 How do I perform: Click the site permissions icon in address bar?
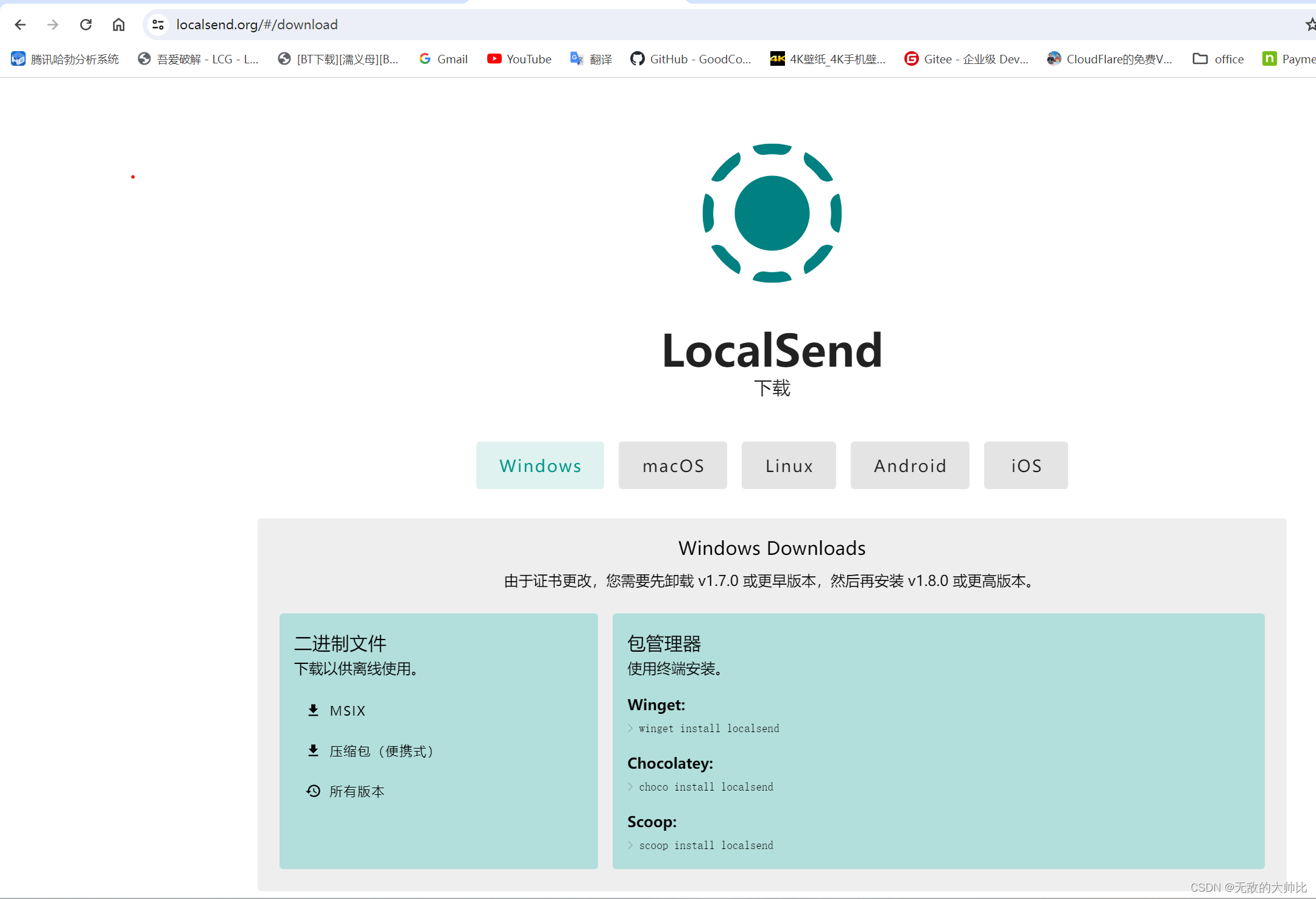tap(158, 24)
